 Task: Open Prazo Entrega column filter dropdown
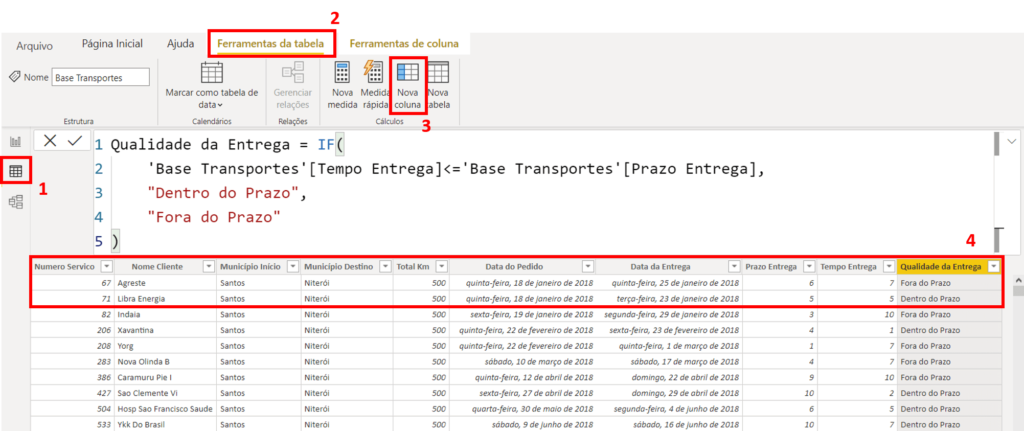coord(809,266)
